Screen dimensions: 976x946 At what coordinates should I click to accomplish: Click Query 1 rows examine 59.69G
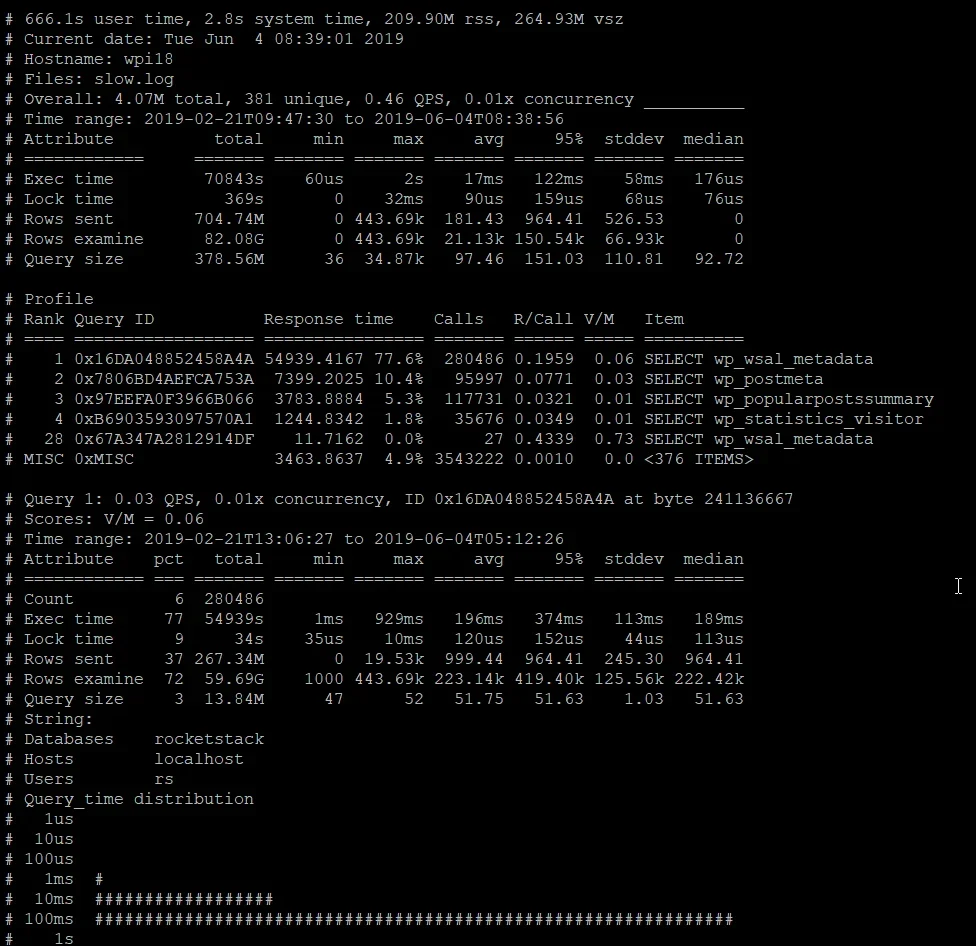[x=234, y=679]
